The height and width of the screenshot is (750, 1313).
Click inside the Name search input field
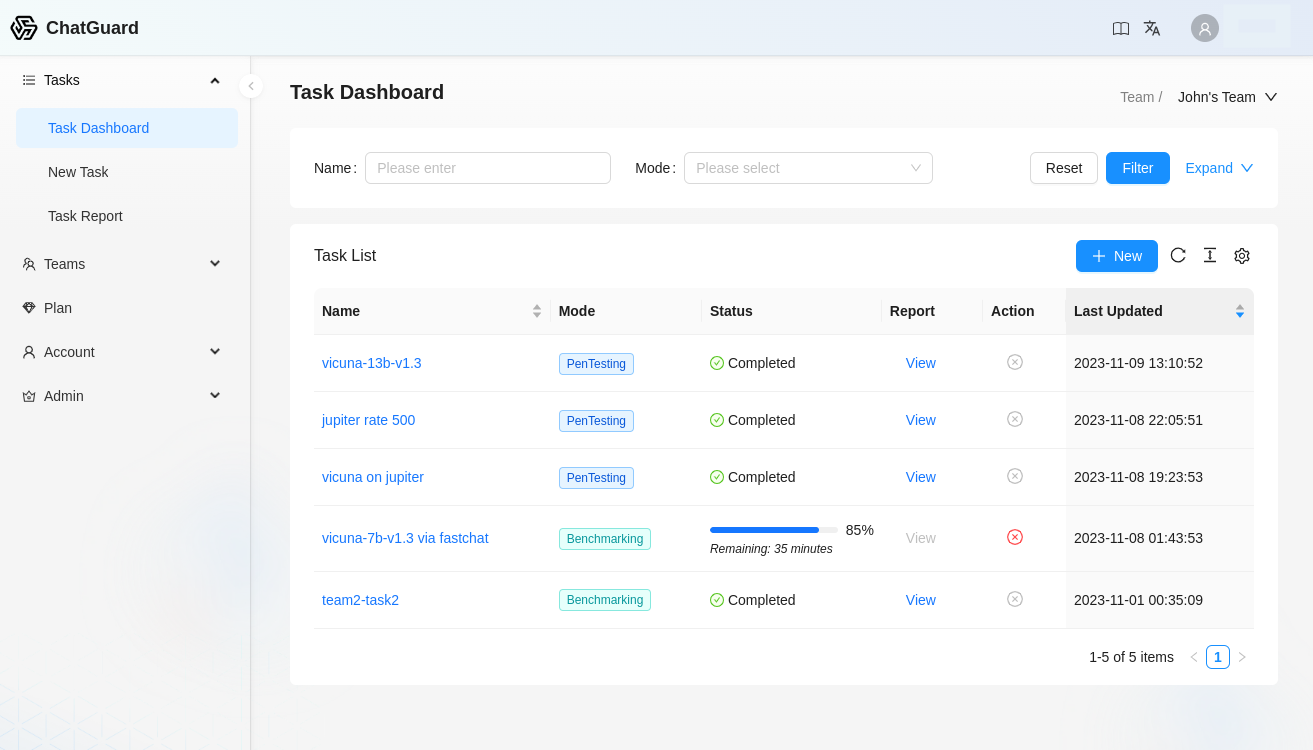point(487,167)
